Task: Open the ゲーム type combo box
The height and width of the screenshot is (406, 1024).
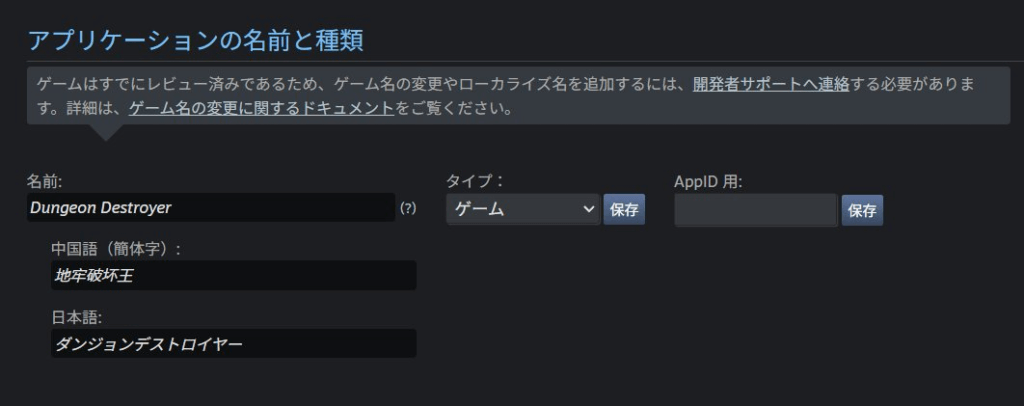Action: 523,209
